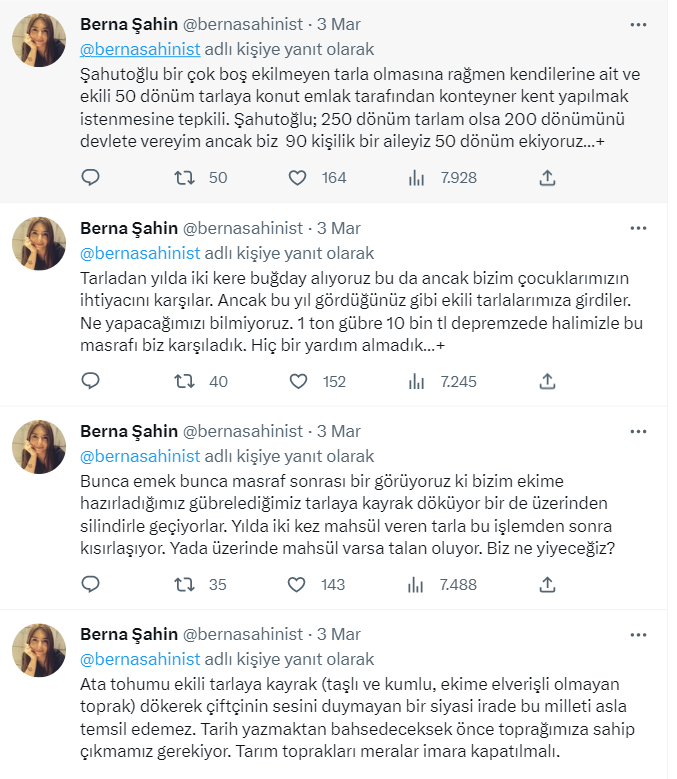Reply to the tweet about Şahutoğlu's 50 dönüm
Viewport: 677px width, 779px height.
(90, 177)
